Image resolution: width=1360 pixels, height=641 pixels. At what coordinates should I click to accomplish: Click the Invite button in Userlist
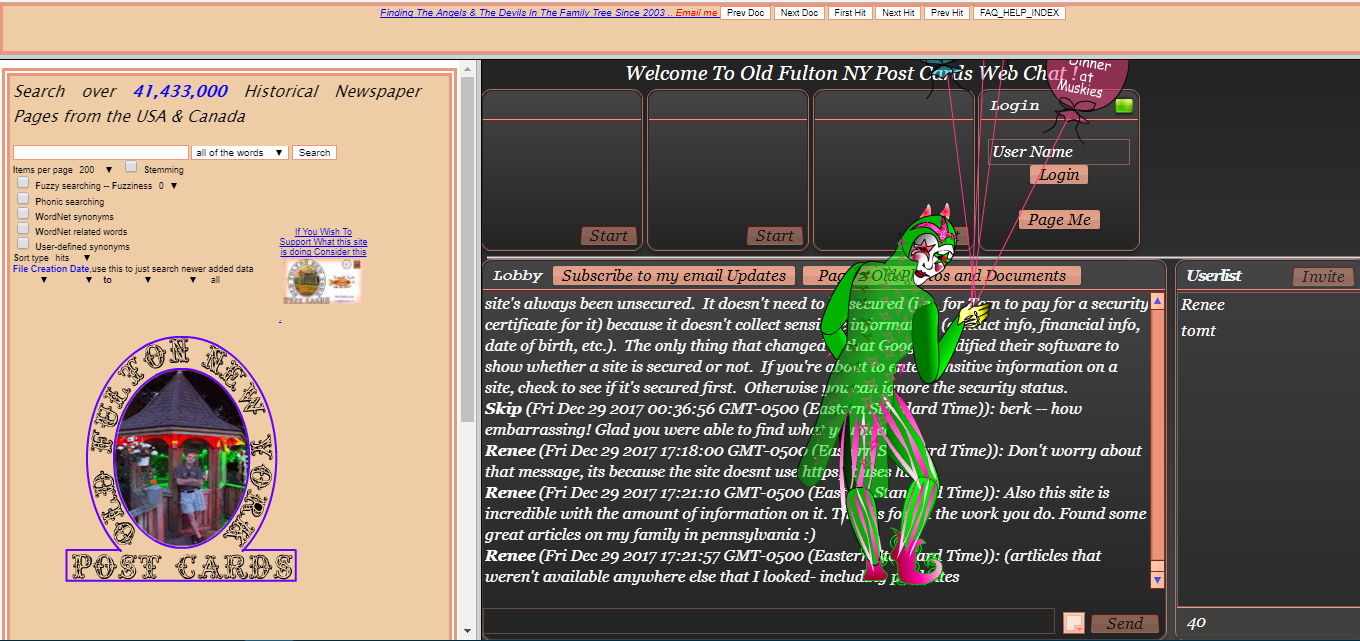(1323, 277)
